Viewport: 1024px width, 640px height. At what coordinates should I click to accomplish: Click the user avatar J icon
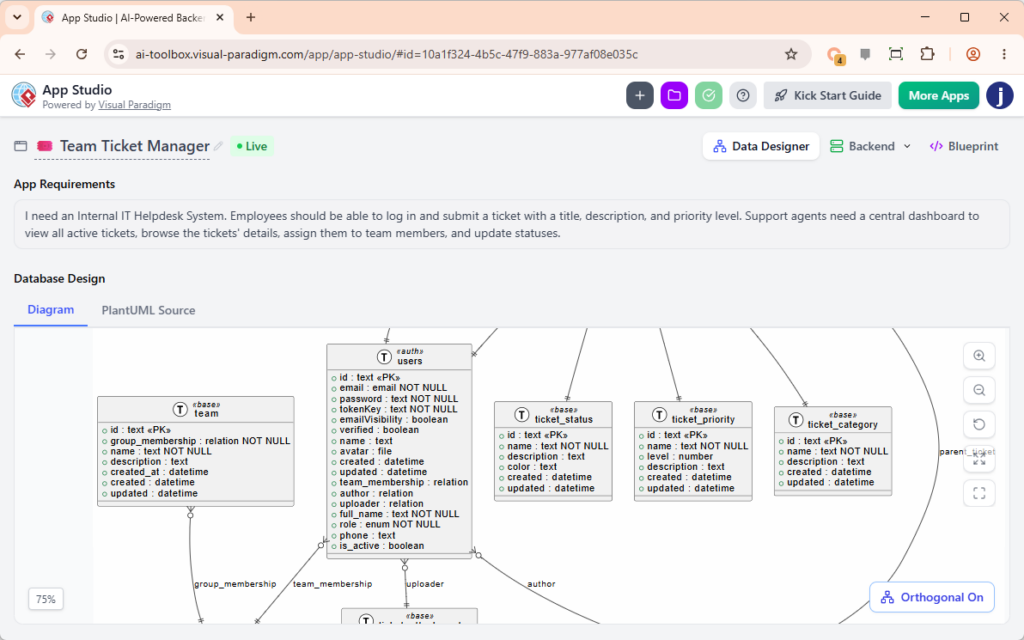tap(999, 95)
